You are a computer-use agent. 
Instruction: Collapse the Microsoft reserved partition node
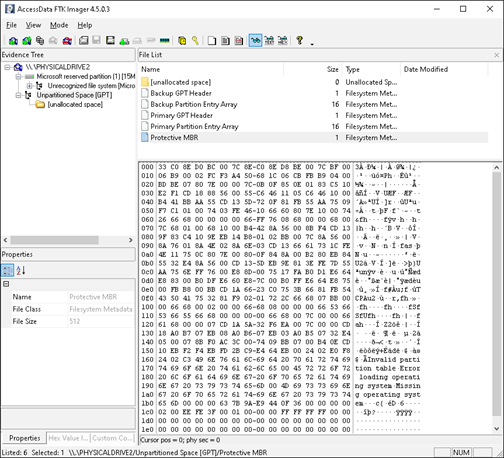18,77
